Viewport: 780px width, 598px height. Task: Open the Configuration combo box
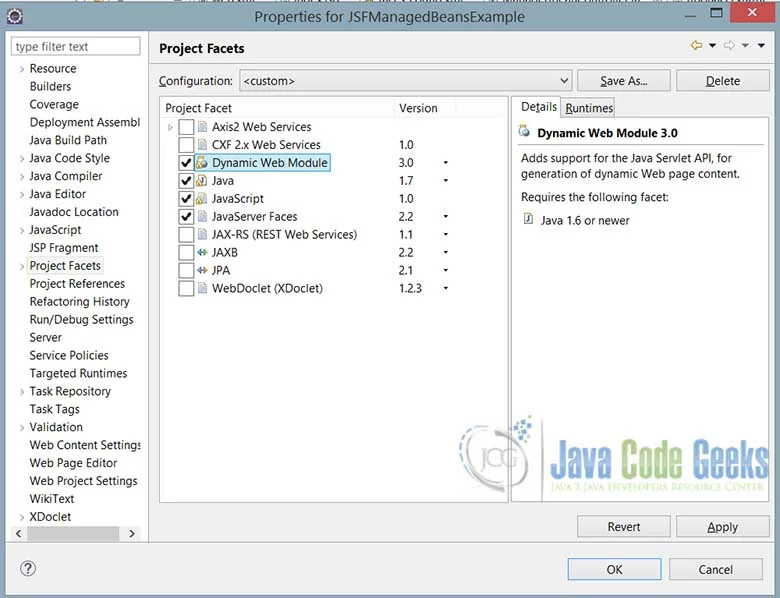click(405, 81)
